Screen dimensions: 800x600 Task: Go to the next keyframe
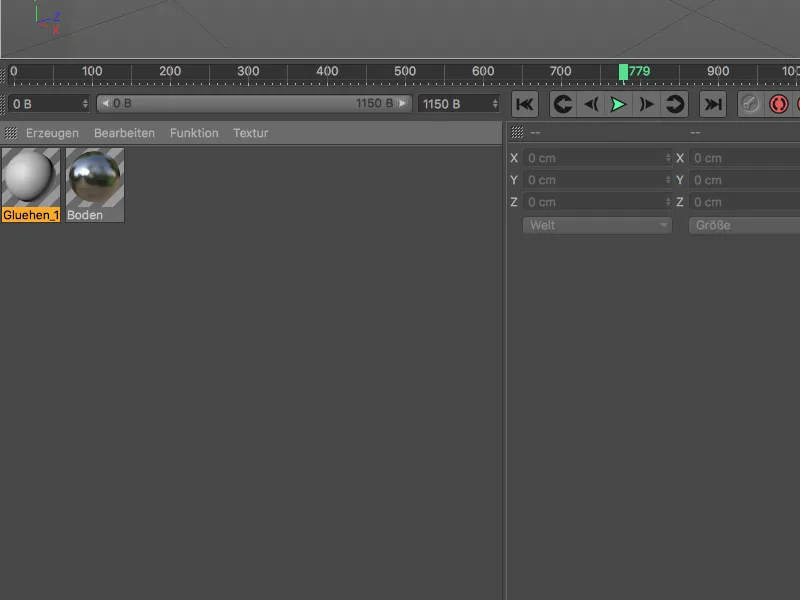tap(674, 104)
